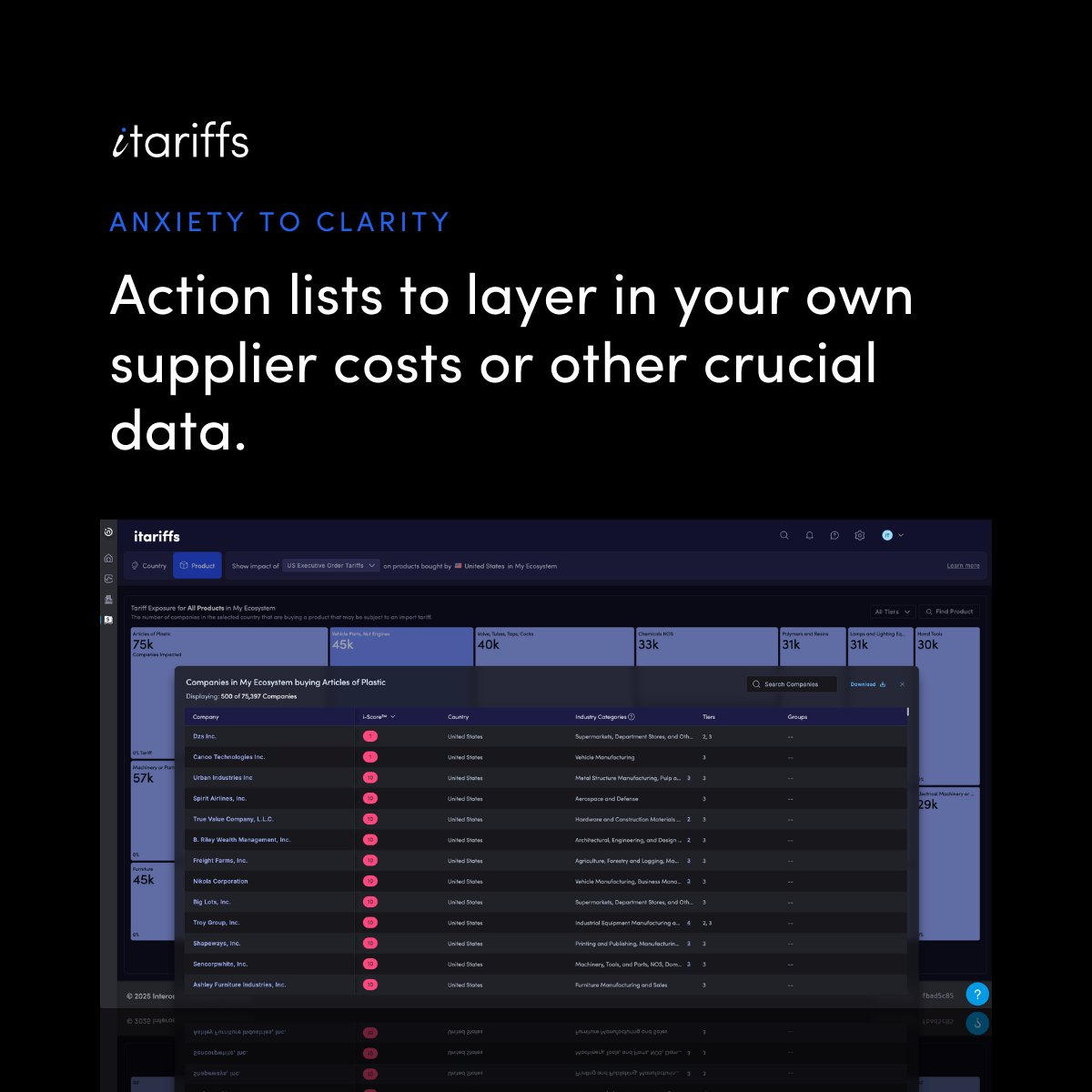Open the Canoo Technologies Inc. company link

point(228,757)
